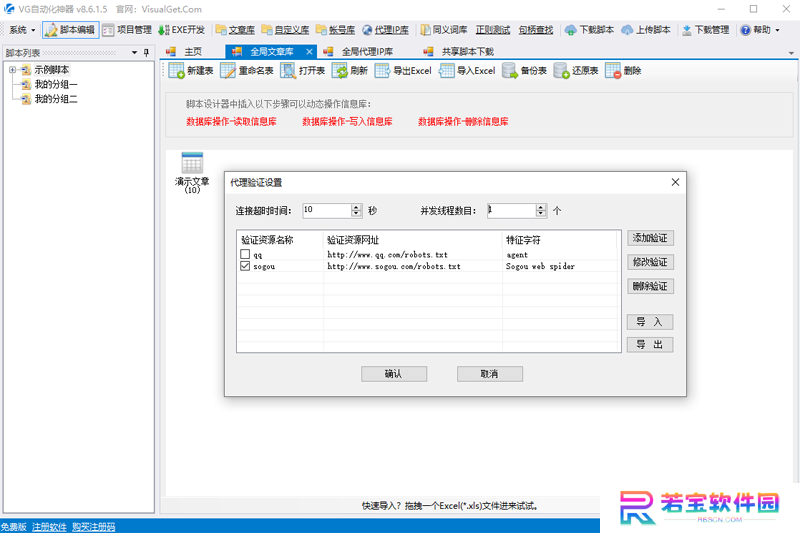Check the qq verification source checkbox

point(245,254)
